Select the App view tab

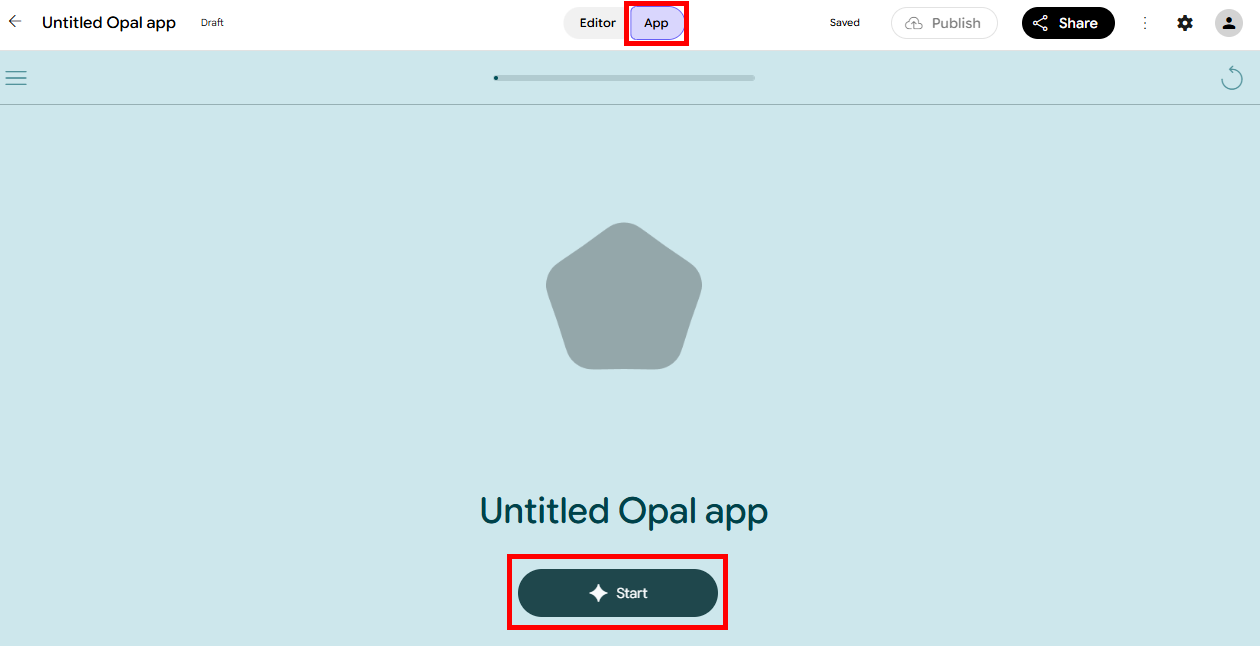pyautogui.click(x=656, y=23)
